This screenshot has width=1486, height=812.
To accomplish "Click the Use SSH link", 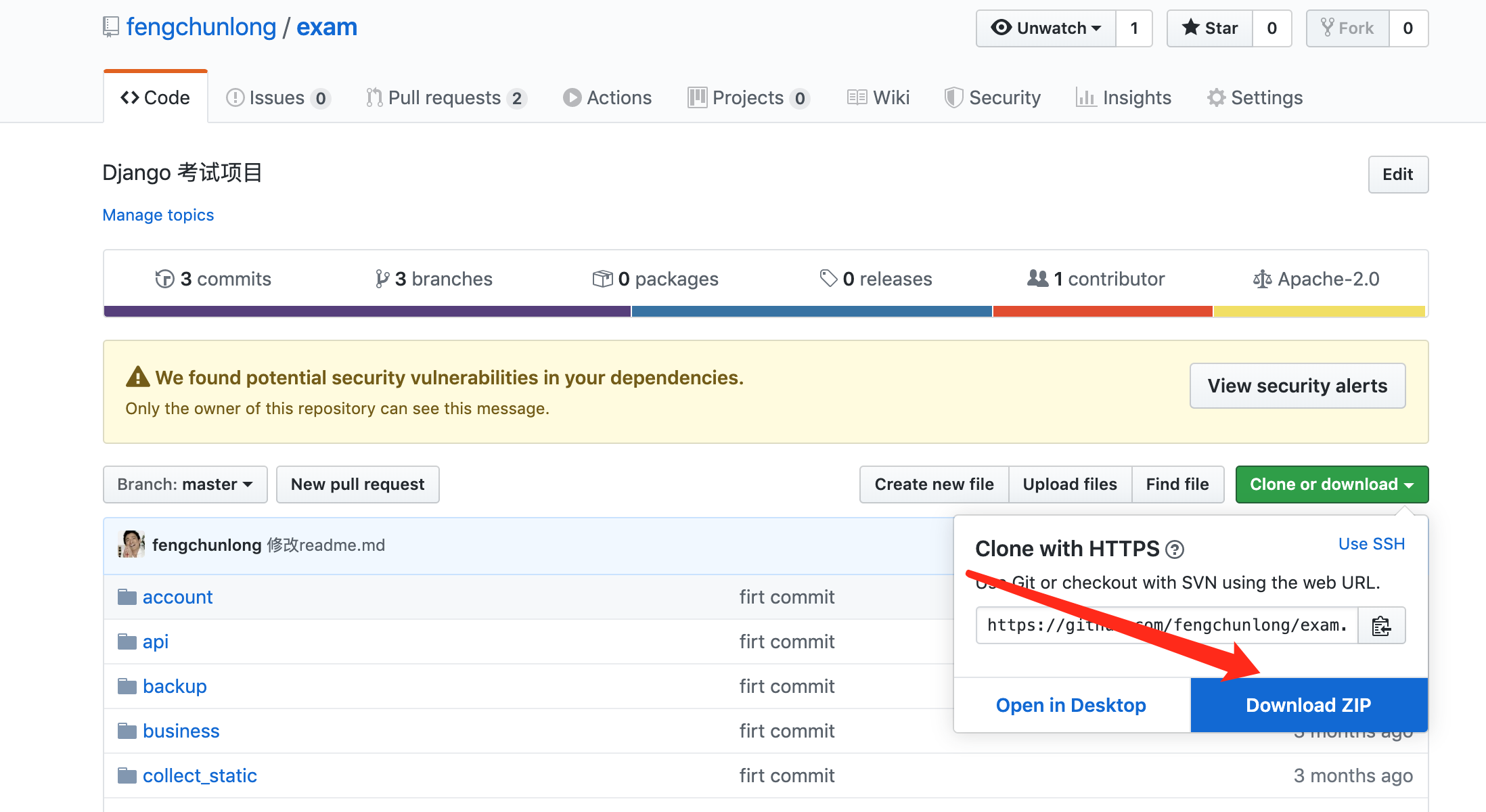I will pos(1372,544).
